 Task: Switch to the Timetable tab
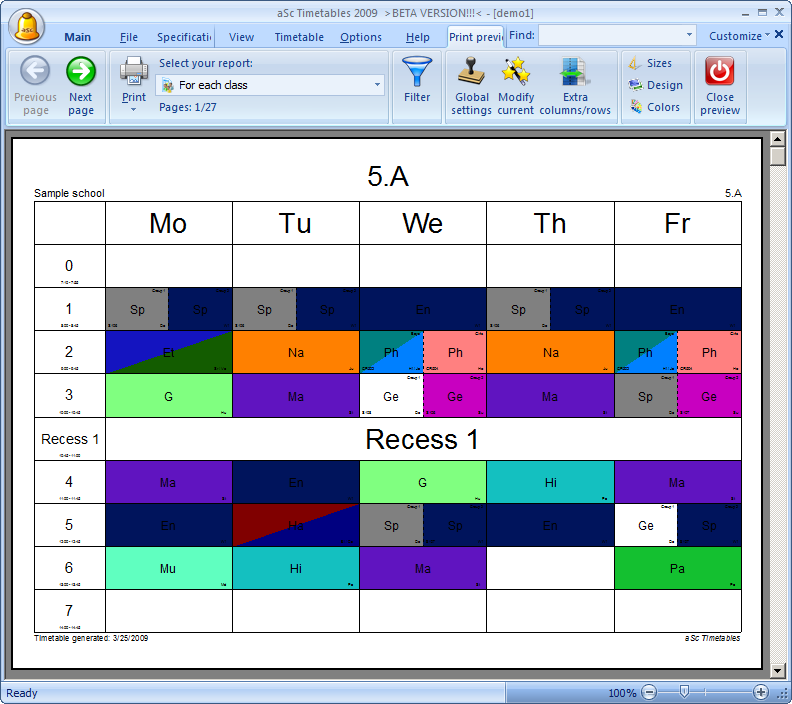coord(299,37)
